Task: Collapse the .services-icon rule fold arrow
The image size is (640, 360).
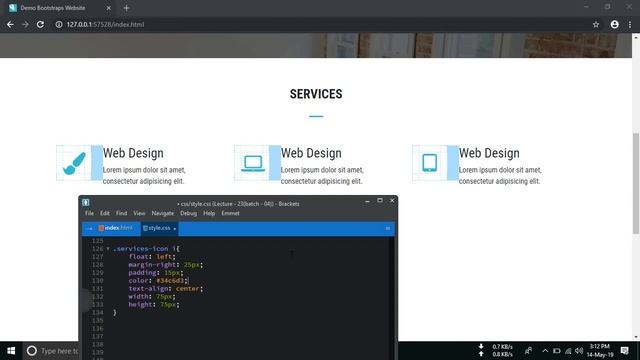Action: [108, 249]
